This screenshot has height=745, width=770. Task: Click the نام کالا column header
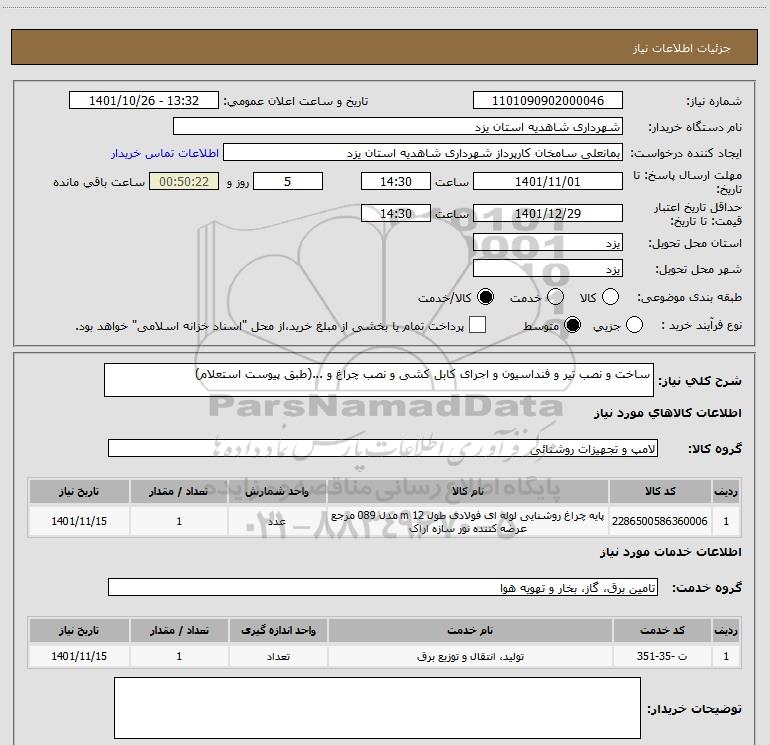(x=468, y=491)
